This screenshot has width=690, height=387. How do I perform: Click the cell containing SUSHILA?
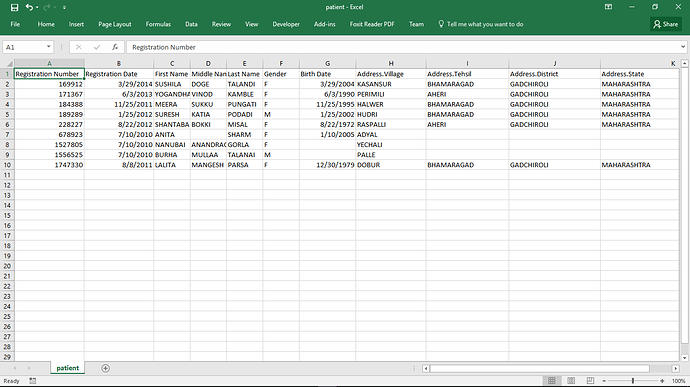(x=172, y=84)
